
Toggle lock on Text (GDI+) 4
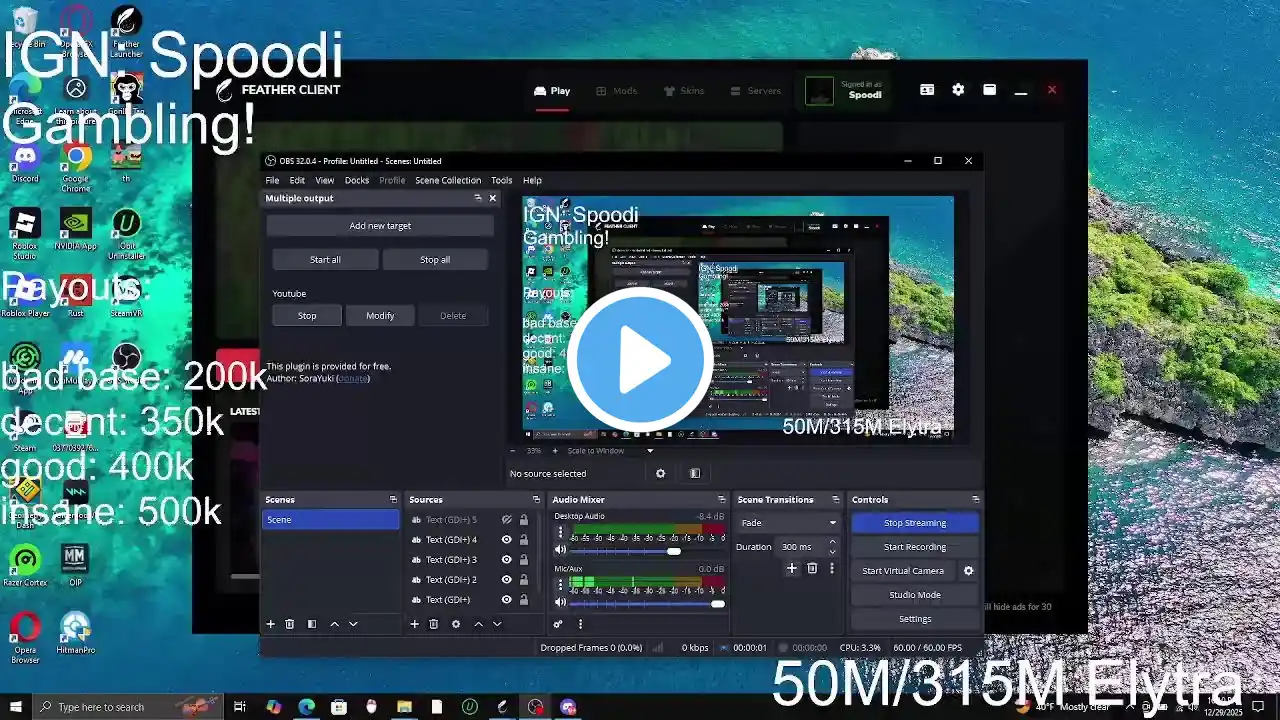tap(523, 540)
